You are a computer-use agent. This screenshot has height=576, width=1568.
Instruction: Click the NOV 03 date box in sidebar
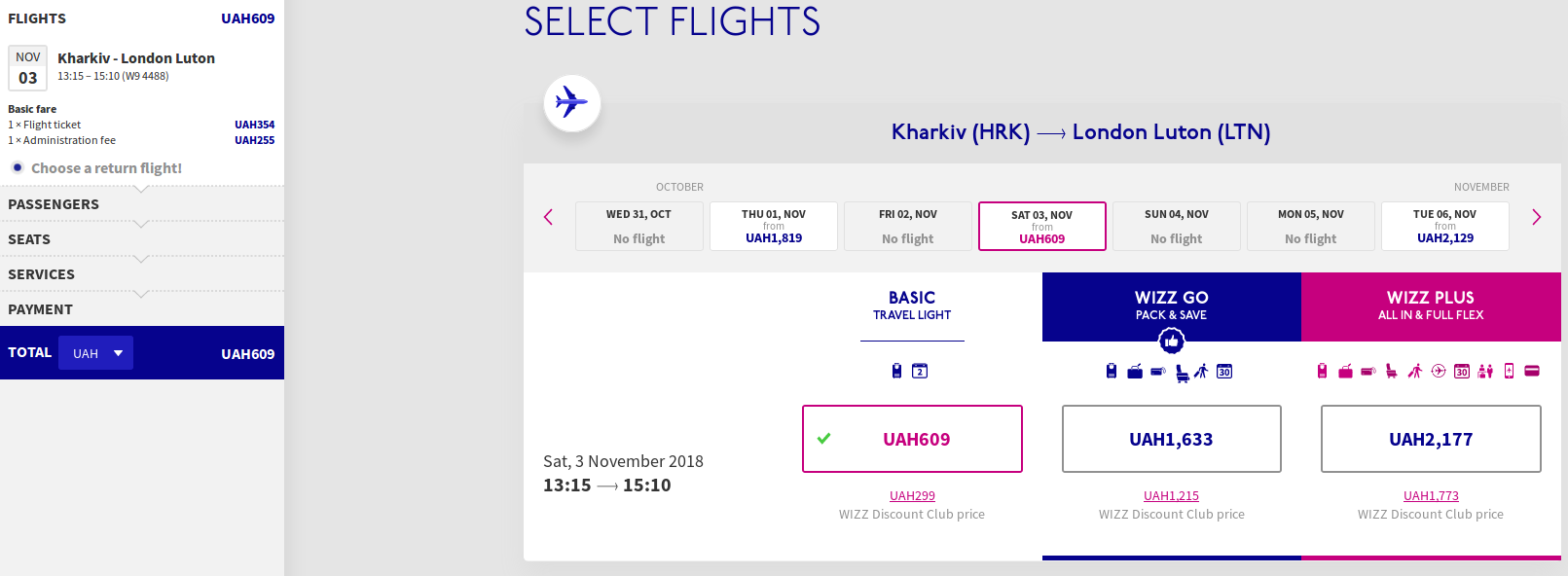click(x=28, y=68)
